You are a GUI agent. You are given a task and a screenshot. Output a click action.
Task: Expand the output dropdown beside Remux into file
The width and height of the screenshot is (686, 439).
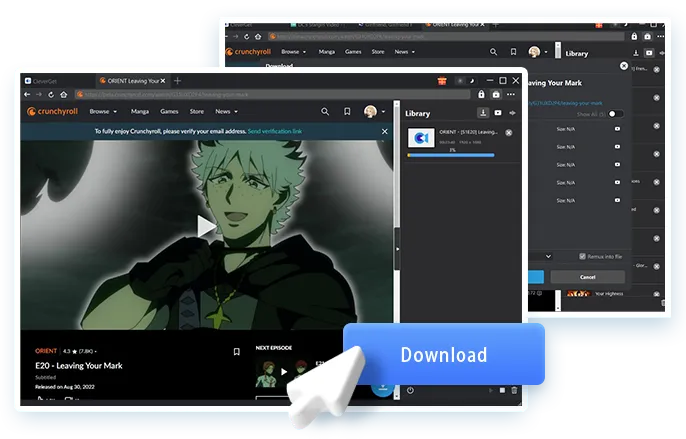pyautogui.click(x=548, y=256)
